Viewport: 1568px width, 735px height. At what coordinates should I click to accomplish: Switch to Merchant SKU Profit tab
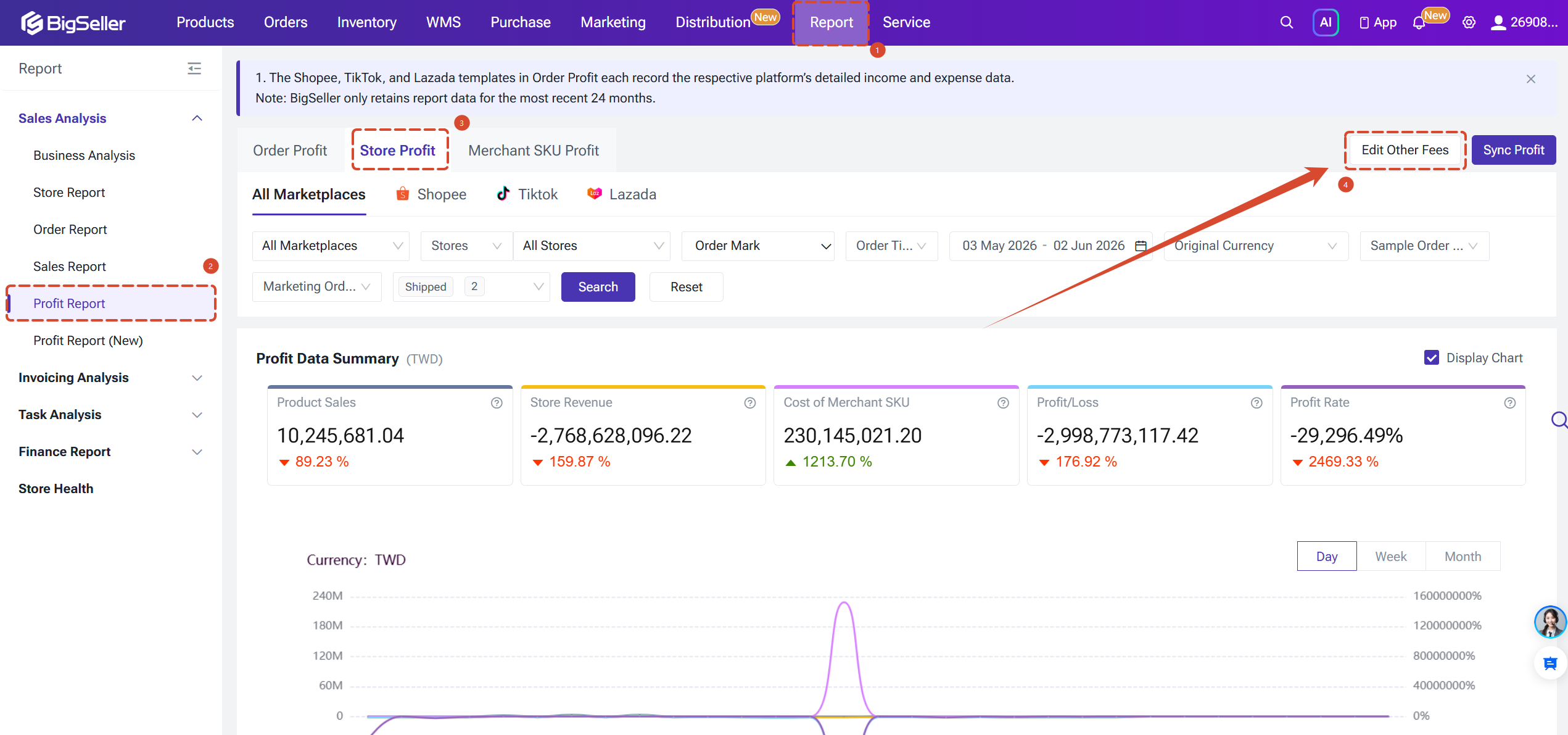pyautogui.click(x=534, y=151)
